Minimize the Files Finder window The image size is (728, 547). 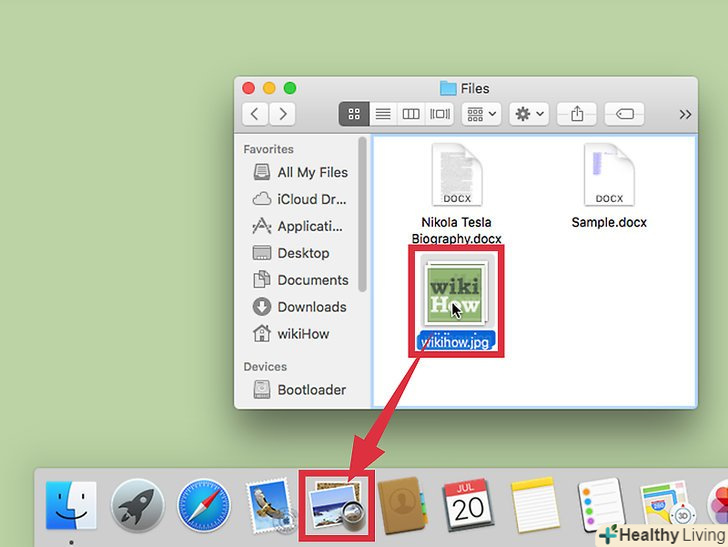tap(269, 88)
